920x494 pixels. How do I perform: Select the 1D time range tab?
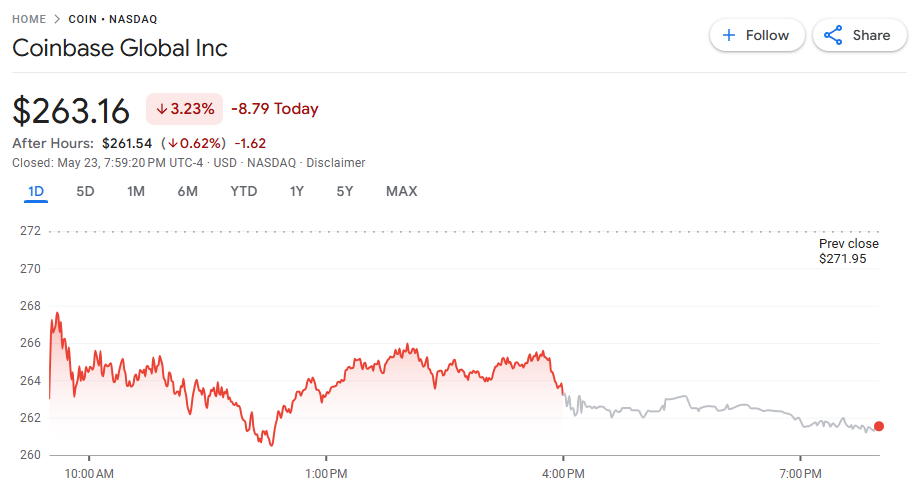click(36, 191)
